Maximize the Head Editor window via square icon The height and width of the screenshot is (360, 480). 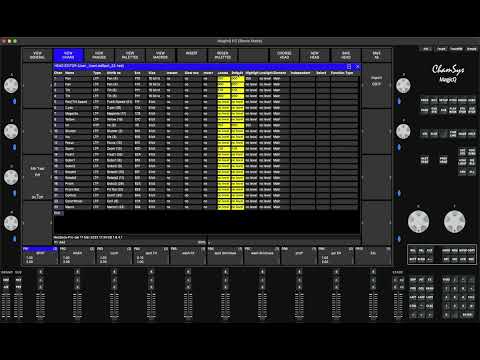tap(349, 66)
